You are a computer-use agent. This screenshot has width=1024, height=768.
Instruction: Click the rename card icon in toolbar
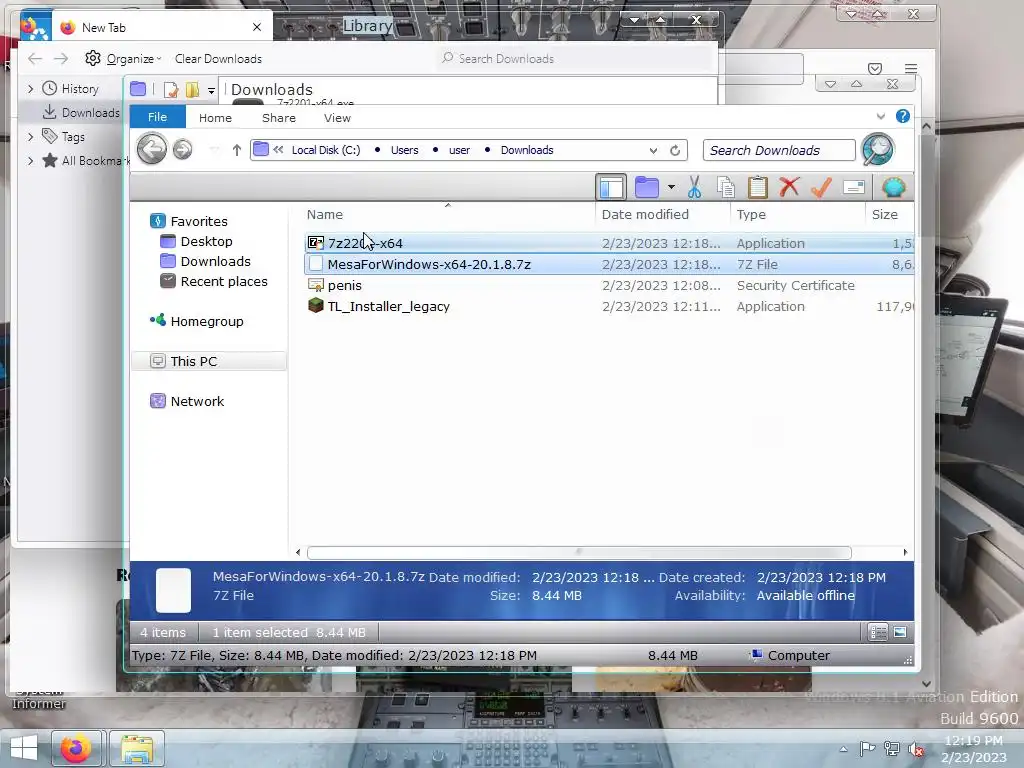point(854,188)
